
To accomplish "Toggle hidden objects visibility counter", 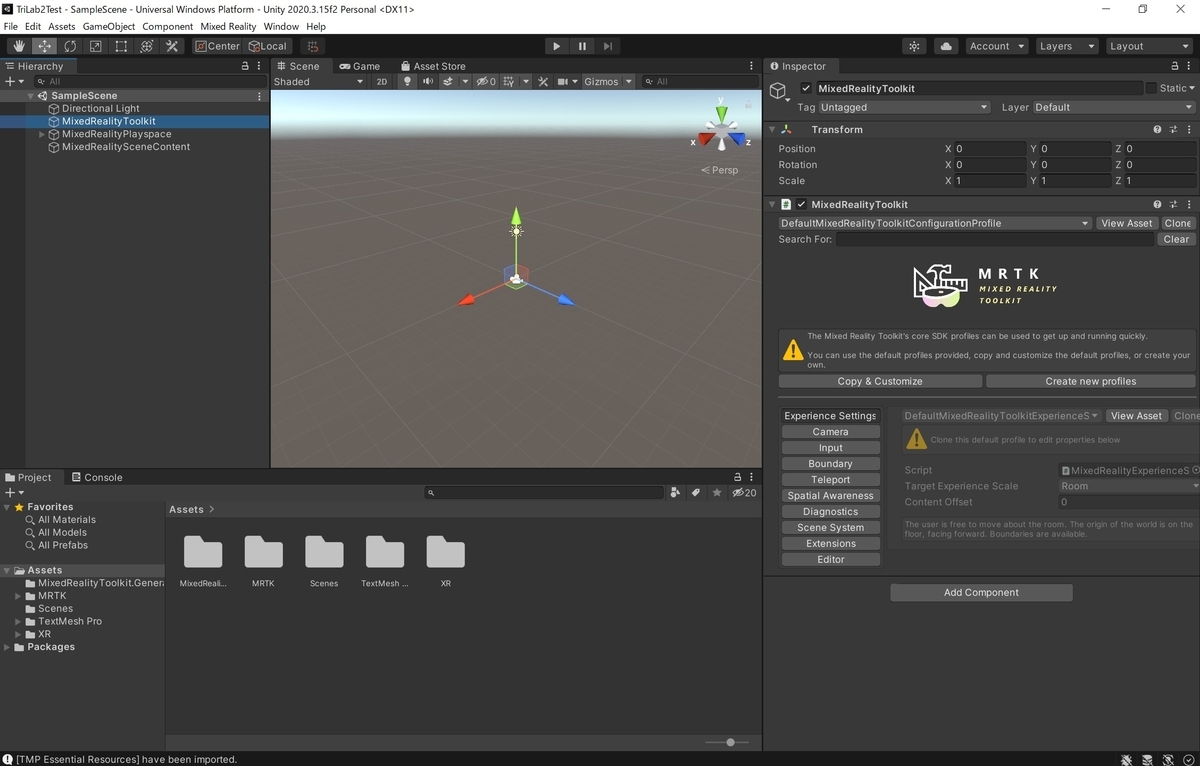I will (x=486, y=82).
